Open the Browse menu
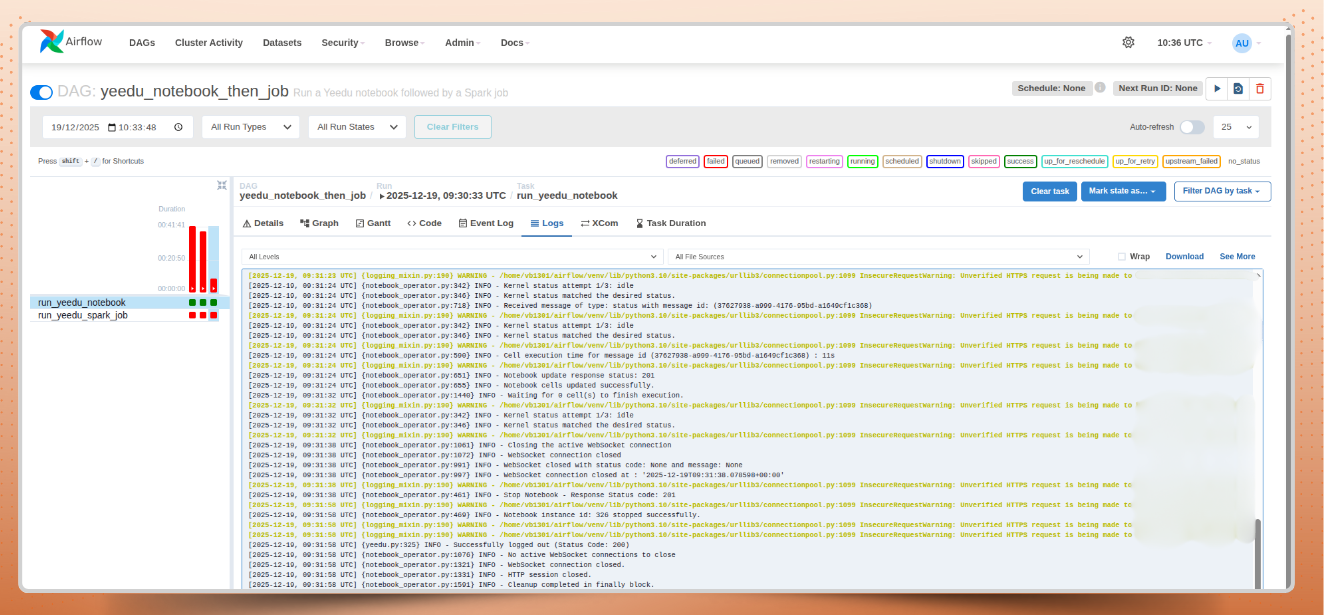 [x=403, y=42]
